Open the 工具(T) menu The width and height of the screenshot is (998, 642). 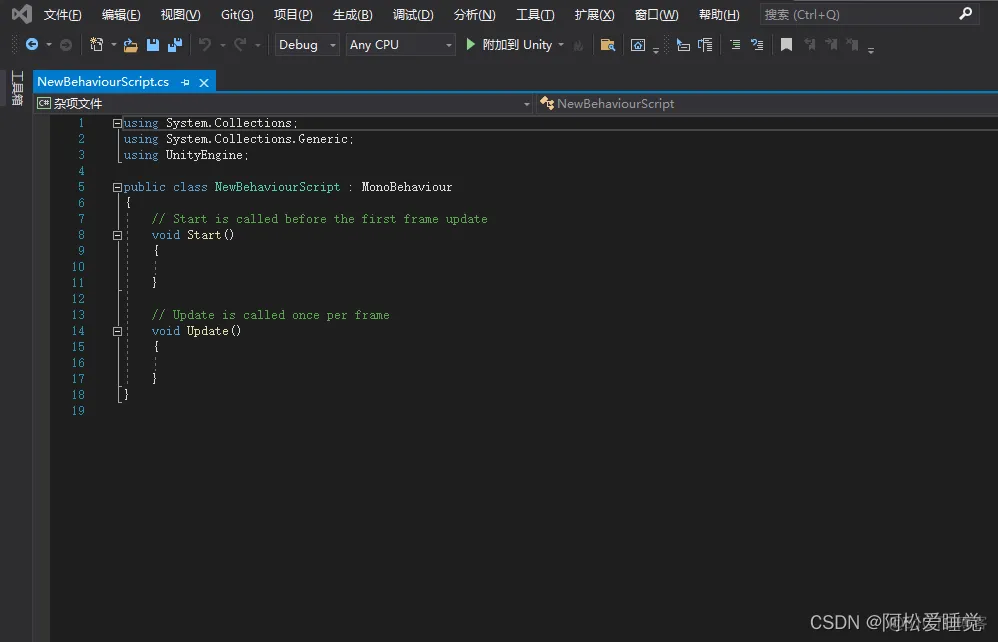point(535,14)
